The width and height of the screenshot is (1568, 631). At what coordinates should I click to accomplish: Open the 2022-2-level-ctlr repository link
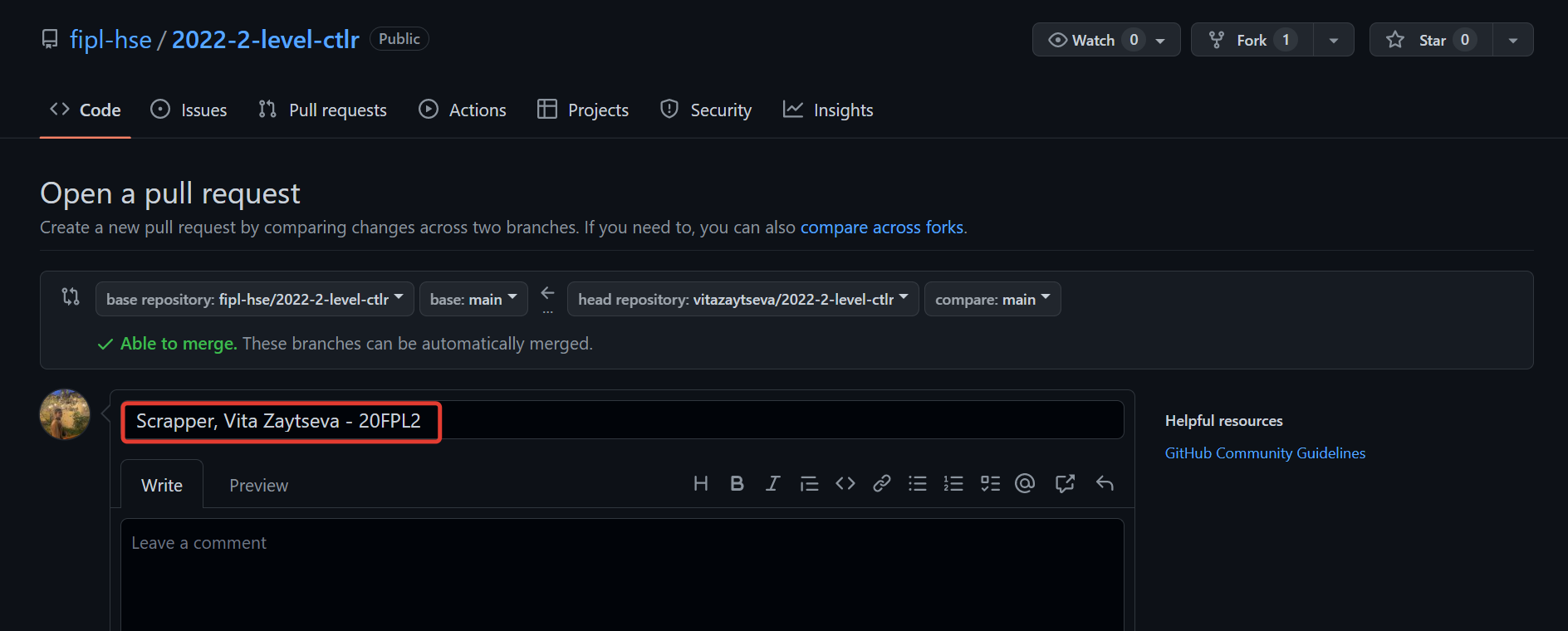coord(265,39)
